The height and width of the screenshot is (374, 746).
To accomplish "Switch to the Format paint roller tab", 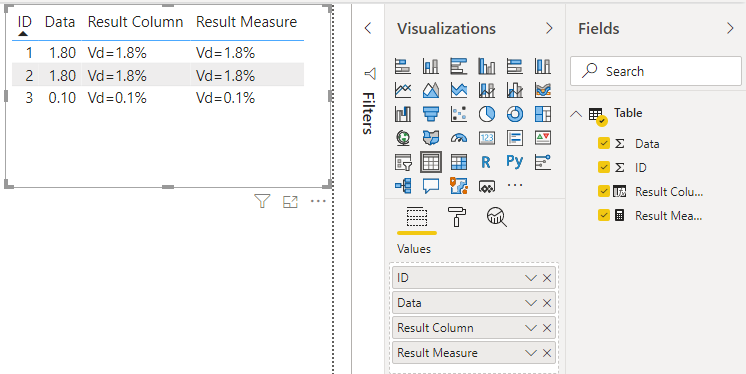I will 456,217.
